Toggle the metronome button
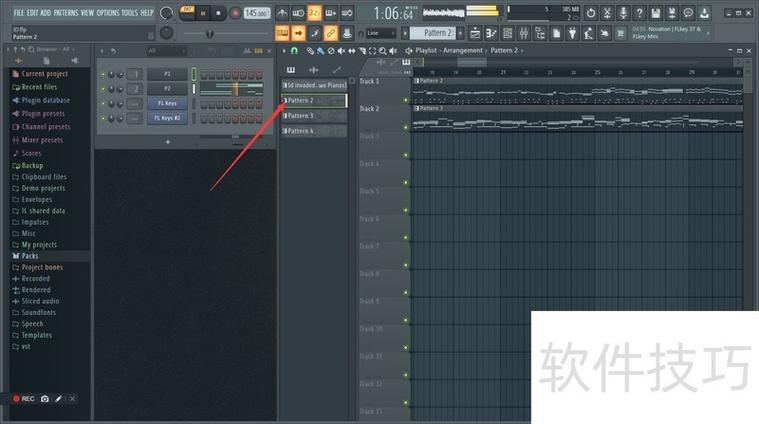This screenshot has width=759, height=424. click(282, 13)
